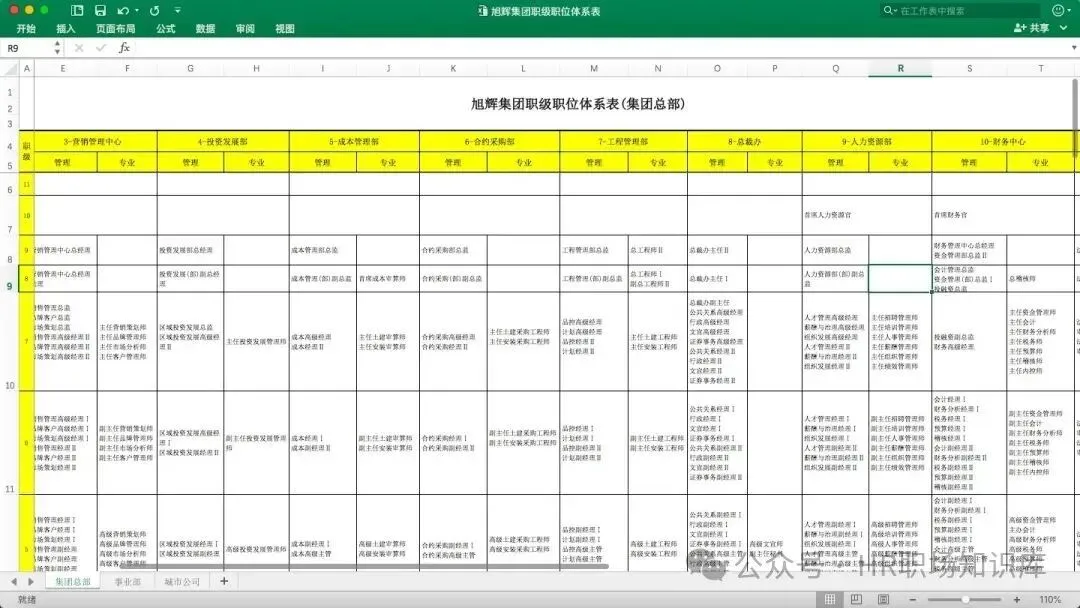Switch to Page Break Preview icon
Viewport: 1080px width, 608px height.
(883, 600)
